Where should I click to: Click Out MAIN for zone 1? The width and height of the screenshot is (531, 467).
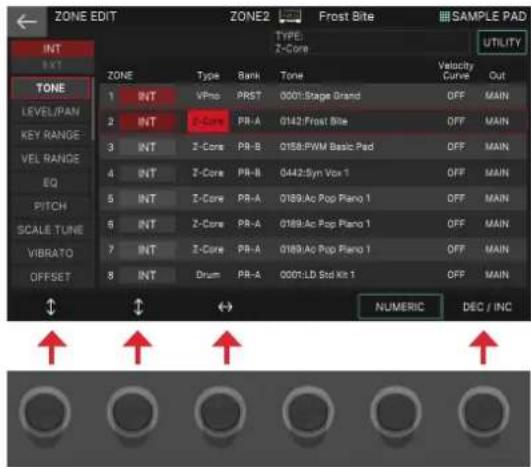[x=497, y=96]
